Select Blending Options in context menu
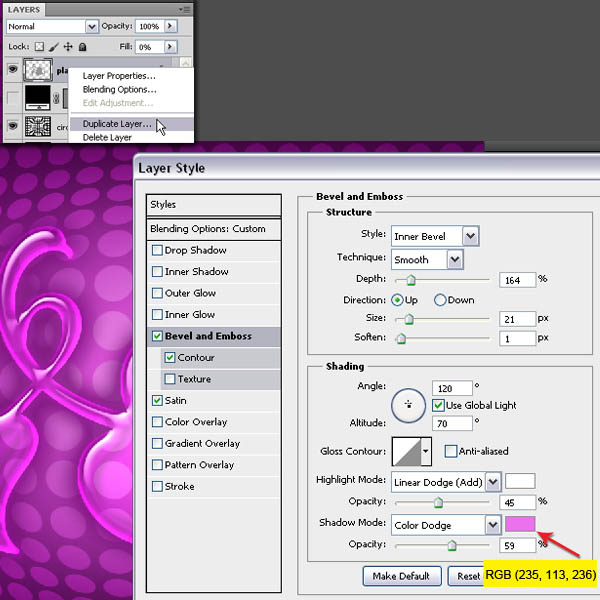 coord(119,89)
